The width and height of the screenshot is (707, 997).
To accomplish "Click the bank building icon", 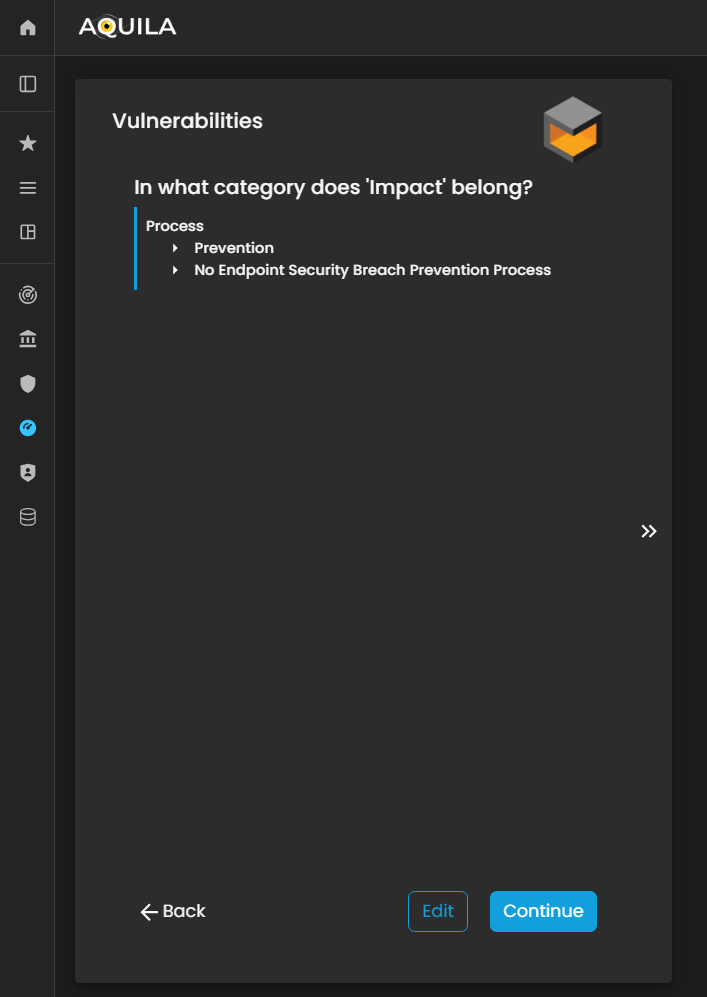I will click(x=28, y=340).
